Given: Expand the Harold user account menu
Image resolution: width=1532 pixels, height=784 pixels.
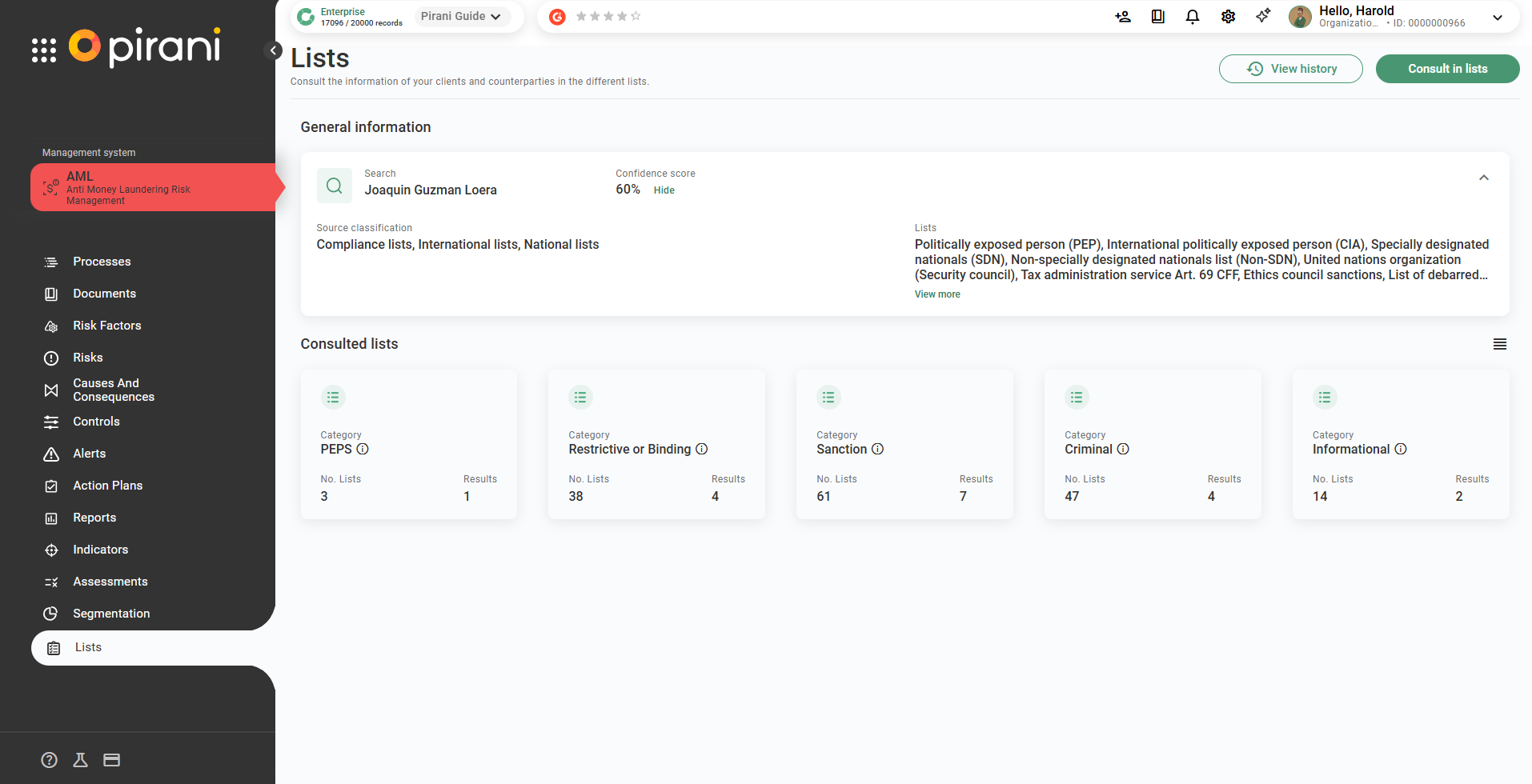Looking at the screenshot, I should tap(1497, 17).
